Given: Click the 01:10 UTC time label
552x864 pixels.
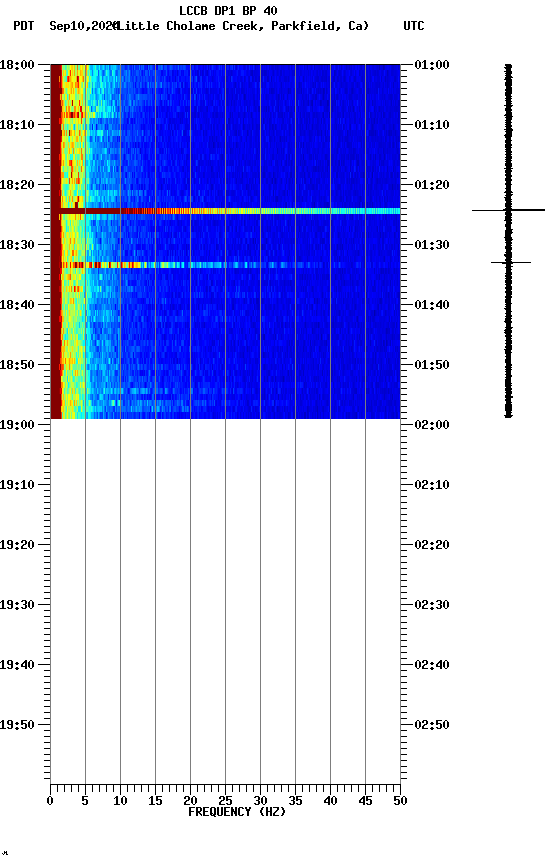Looking at the screenshot, I should tap(432, 125).
